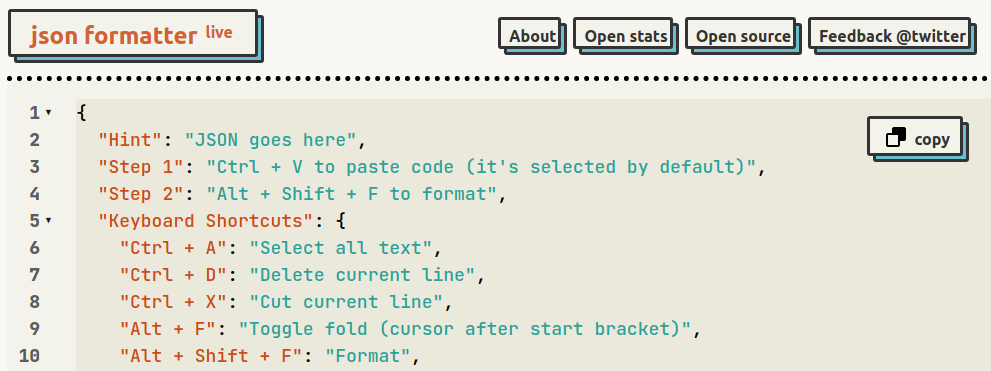991x371 pixels.
Task: Collapse the fold arrow on line 1
Action: pyautogui.click(x=49, y=113)
